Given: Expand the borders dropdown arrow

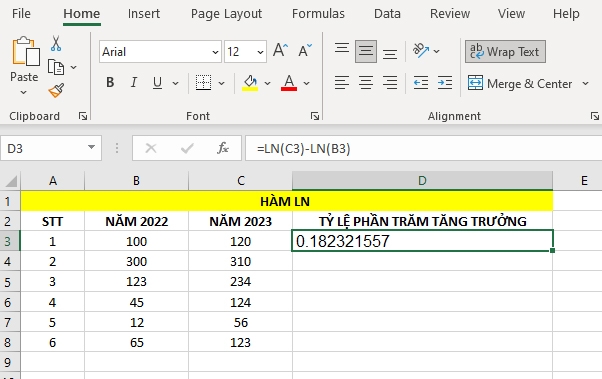Looking at the screenshot, I should (222, 83).
